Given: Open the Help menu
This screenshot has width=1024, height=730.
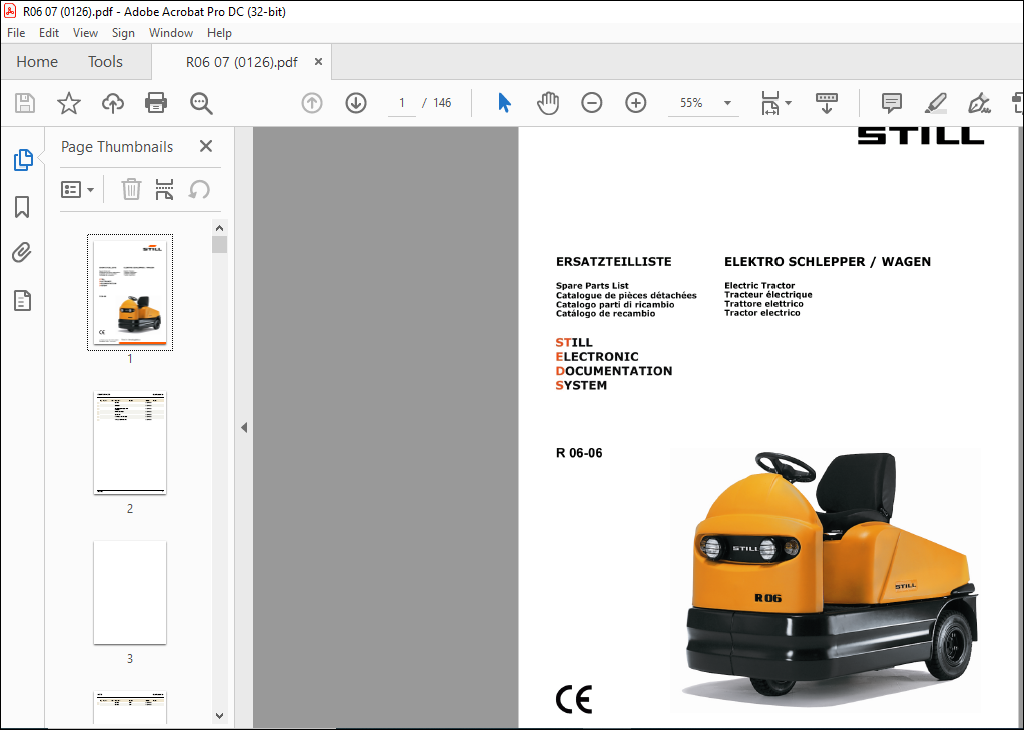Looking at the screenshot, I should [219, 33].
